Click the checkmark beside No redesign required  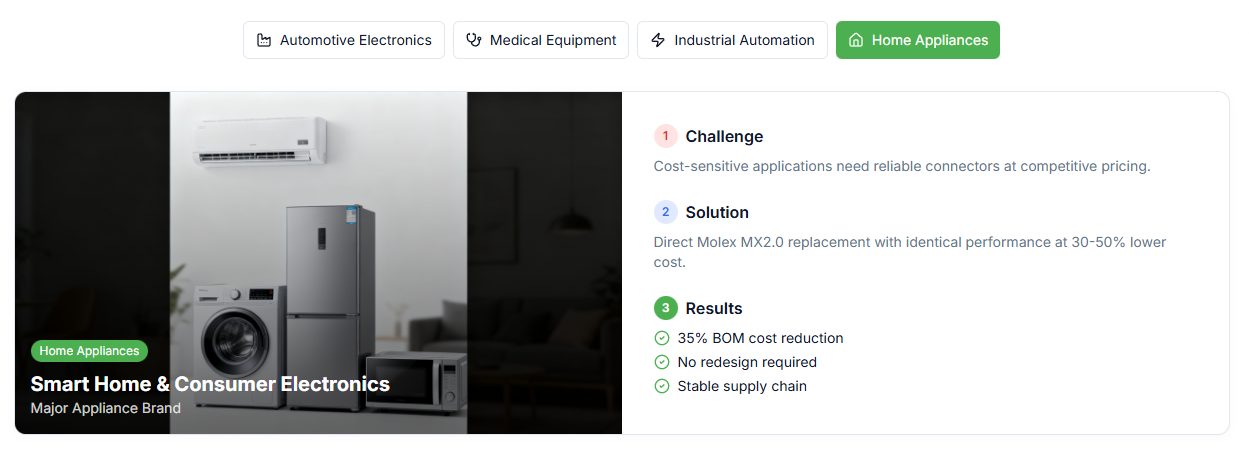coord(662,362)
